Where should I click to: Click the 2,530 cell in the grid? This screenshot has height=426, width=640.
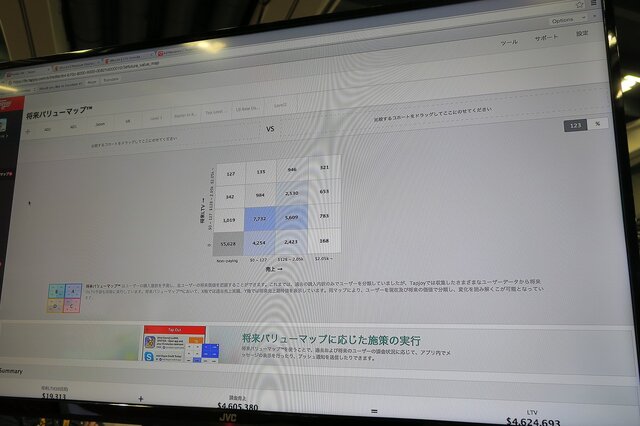tap(292, 192)
